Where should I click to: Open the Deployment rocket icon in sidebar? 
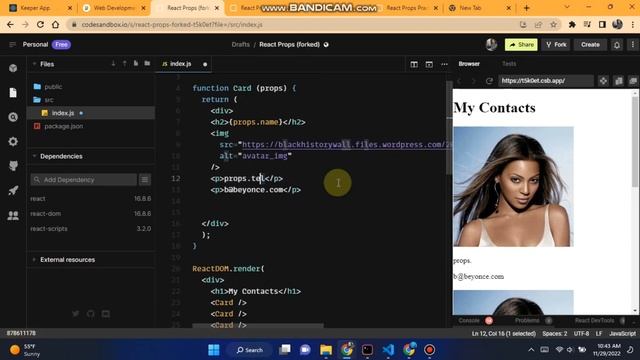pos(13,190)
